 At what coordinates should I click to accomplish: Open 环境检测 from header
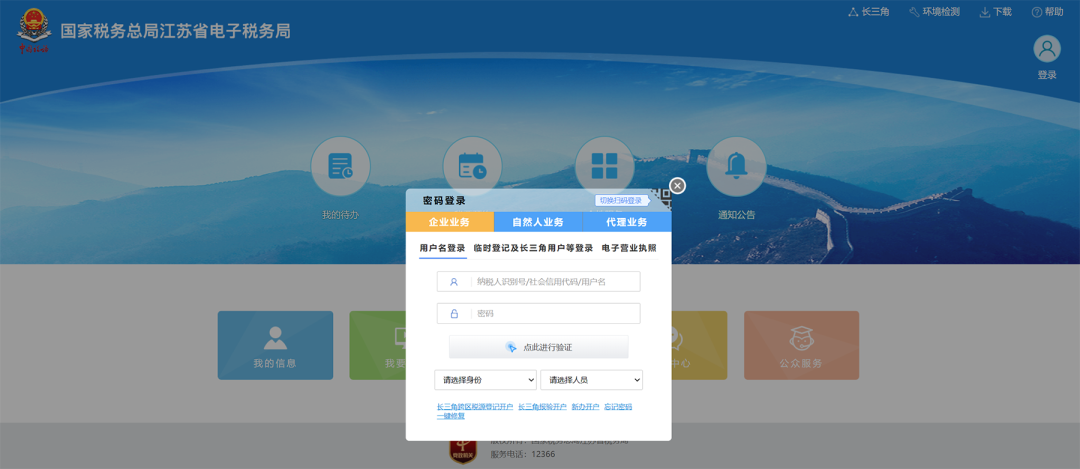941,12
